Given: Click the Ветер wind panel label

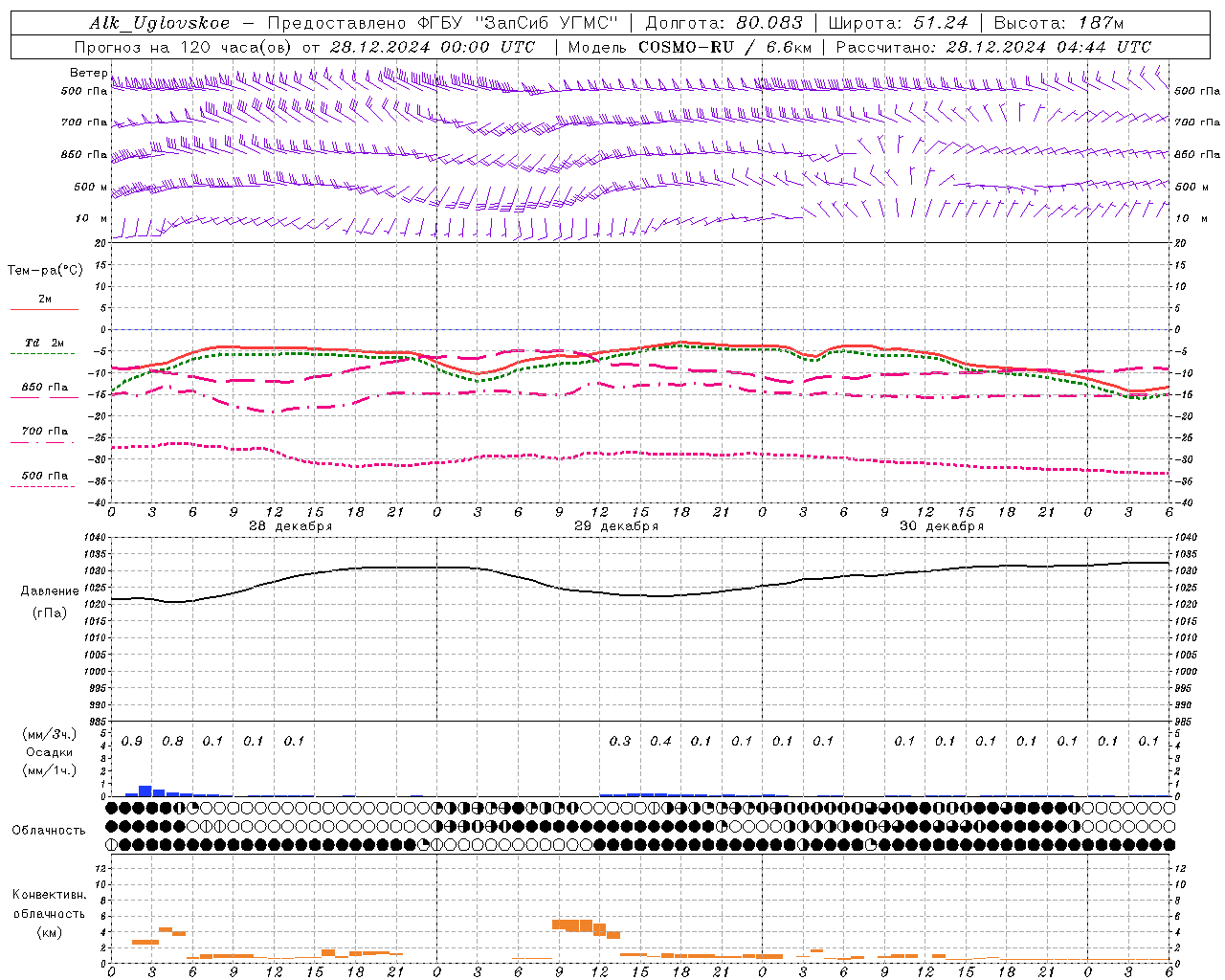Looking at the screenshot, I should coord(89,73).
